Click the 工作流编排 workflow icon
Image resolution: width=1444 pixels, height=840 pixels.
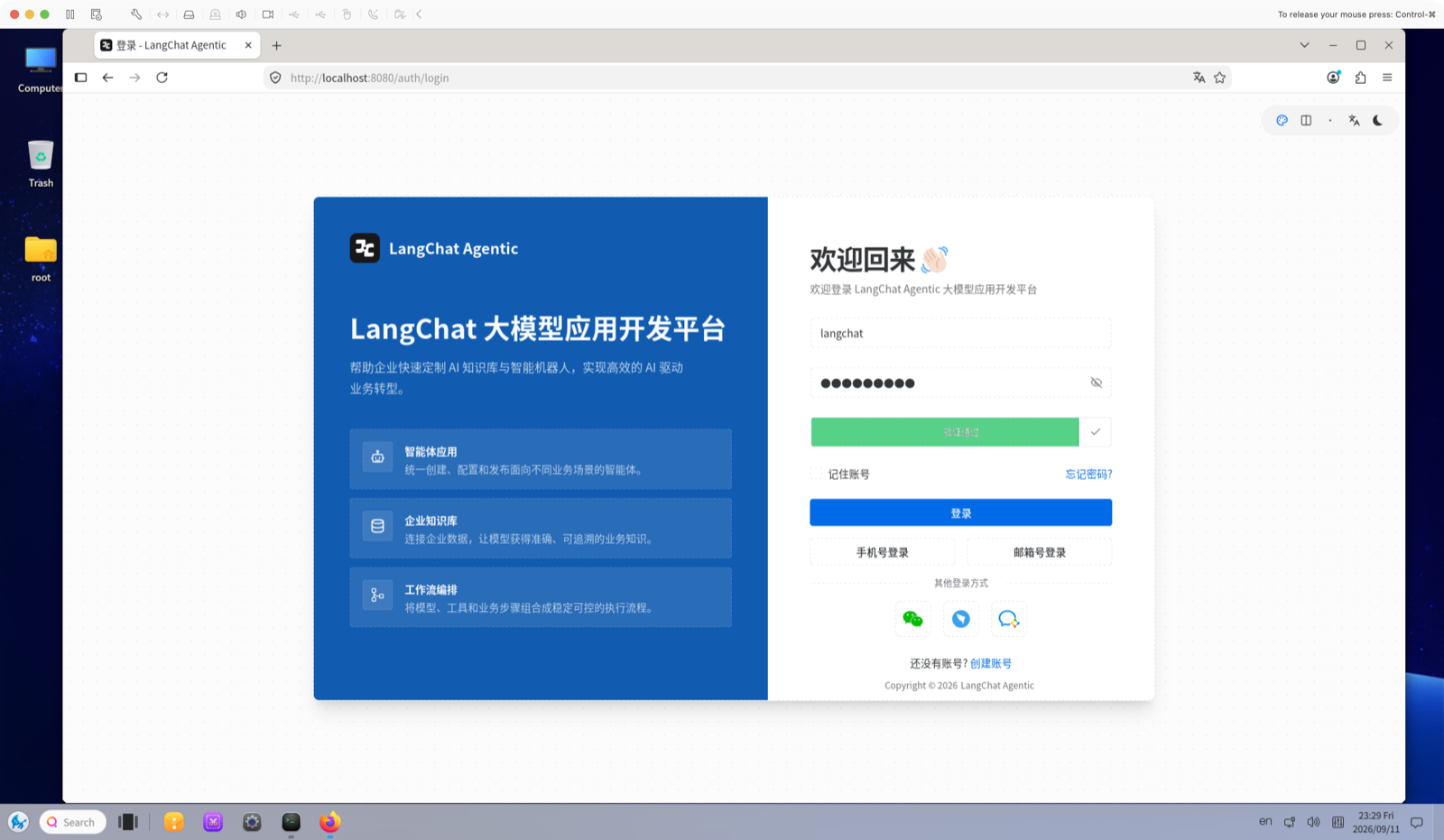[377, 595]
